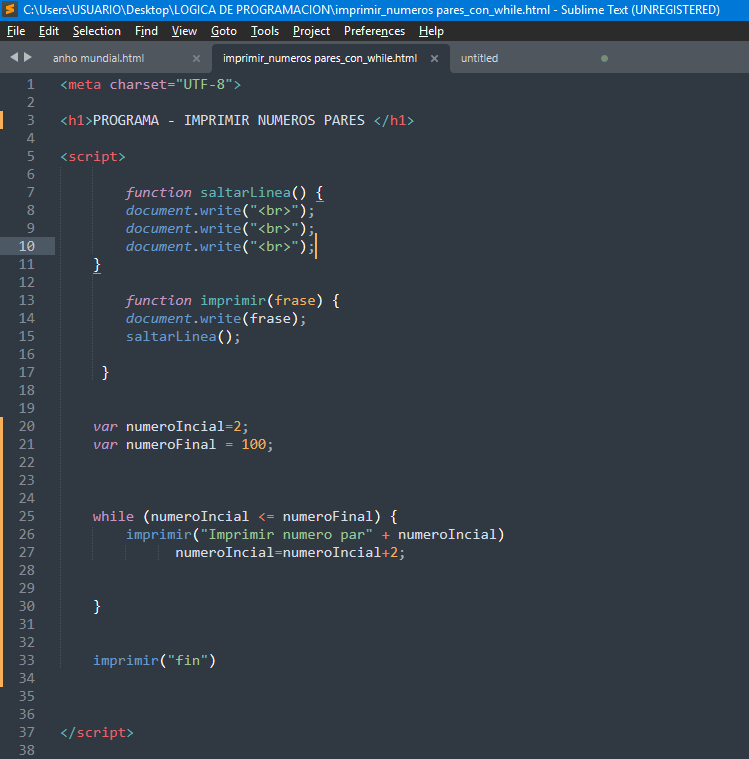The height and width of the screenshot is (759, 749).
Task: Click the var numeroFinal = 100 line
Action: tap(183, 444)
